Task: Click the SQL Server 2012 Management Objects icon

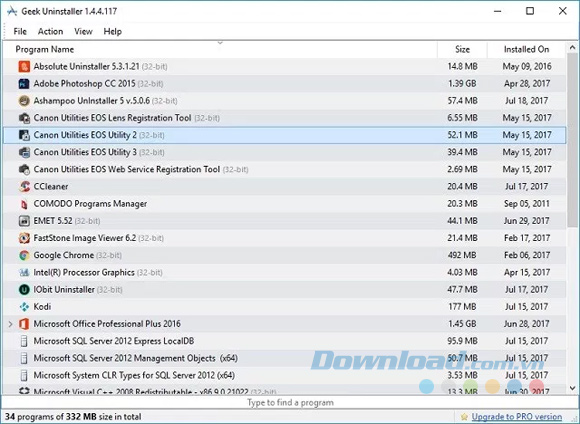Action: coord(24,358)
